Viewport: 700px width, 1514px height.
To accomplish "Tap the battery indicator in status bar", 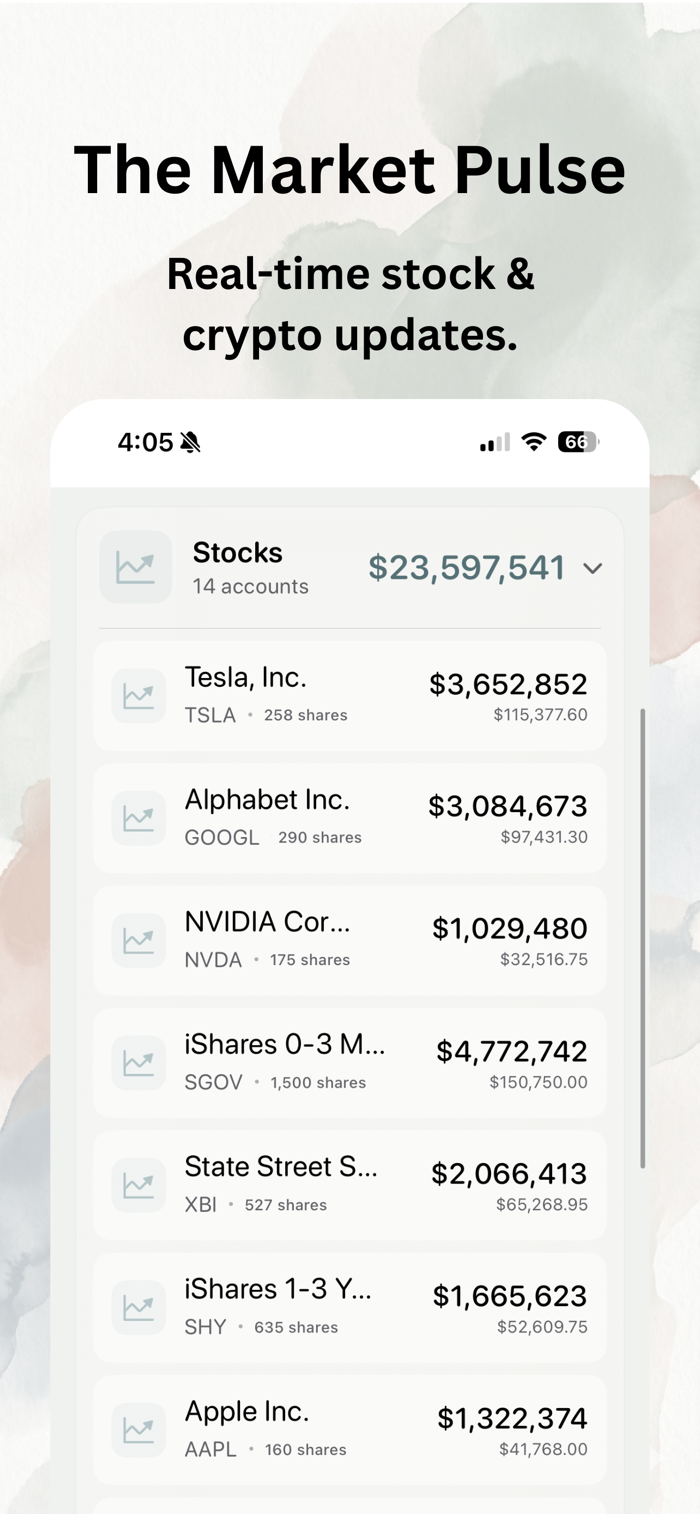I will 578,442.
